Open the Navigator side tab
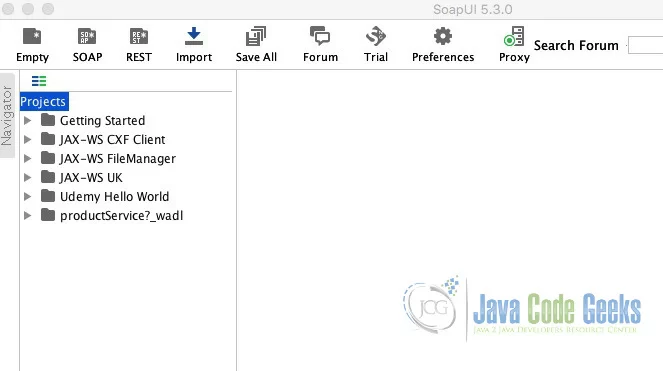The image size is (663, 371). pyautogui.click(x=7, y=115)
